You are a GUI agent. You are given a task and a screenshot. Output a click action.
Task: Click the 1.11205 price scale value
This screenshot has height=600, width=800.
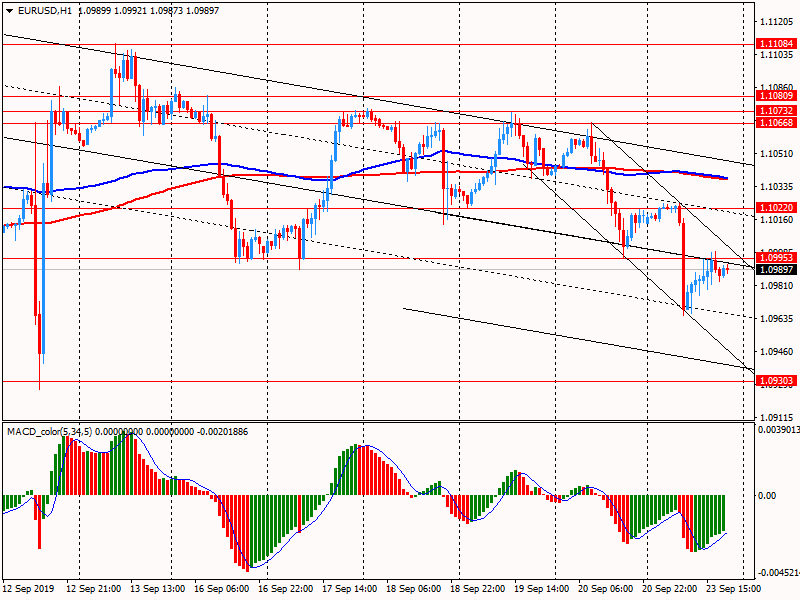[x=777, y=21]
